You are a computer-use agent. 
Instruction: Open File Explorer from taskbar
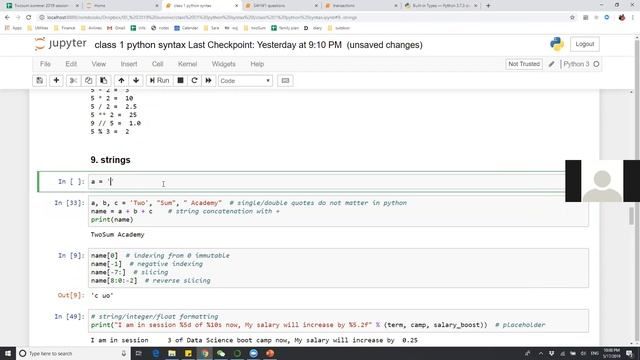point(172,353)
